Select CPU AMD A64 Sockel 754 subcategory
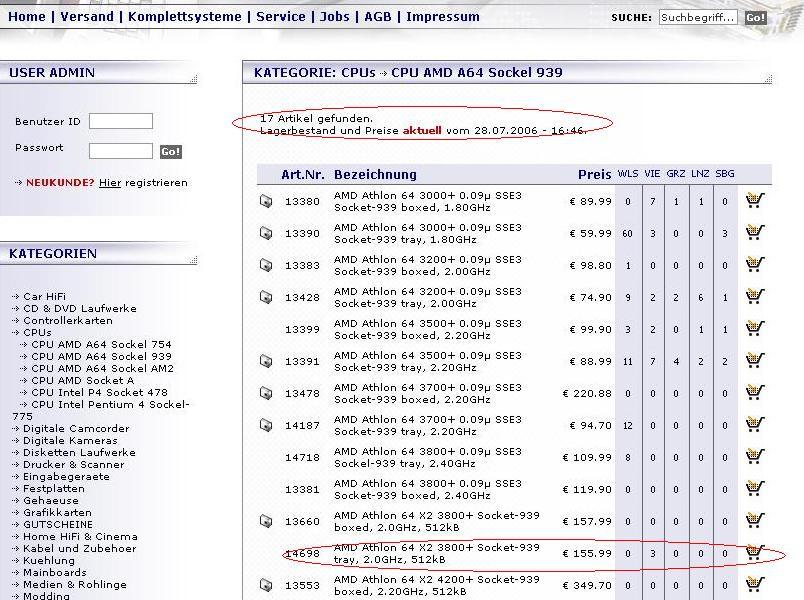Viewport: 804px width, 600px height. click(x=101, y=344)
